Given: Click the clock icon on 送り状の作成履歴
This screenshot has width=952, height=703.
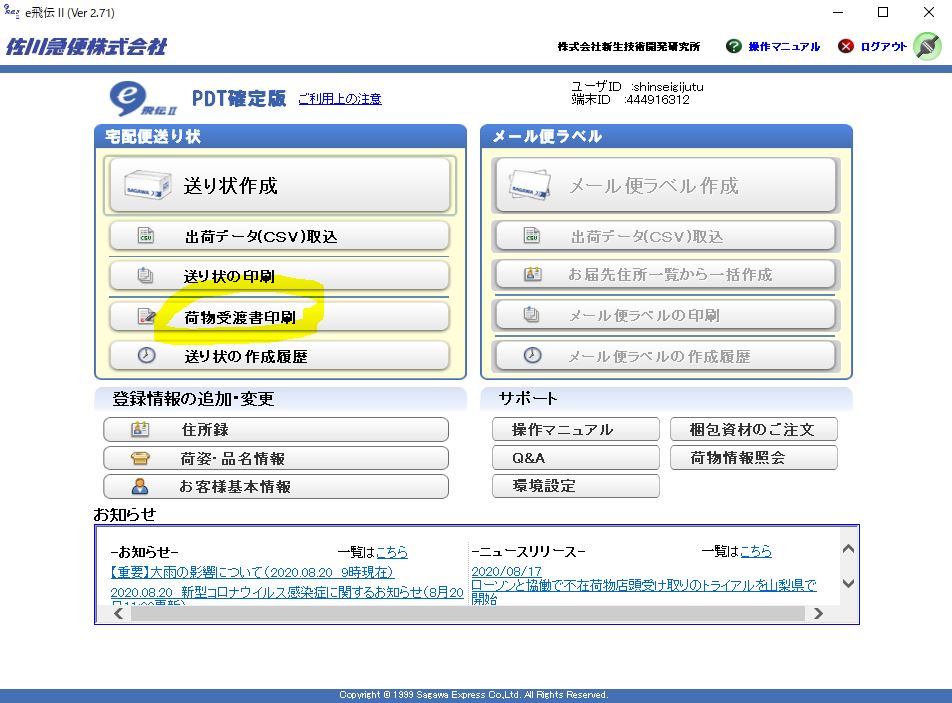Looking at the screenshot, I should pos(146,356).
